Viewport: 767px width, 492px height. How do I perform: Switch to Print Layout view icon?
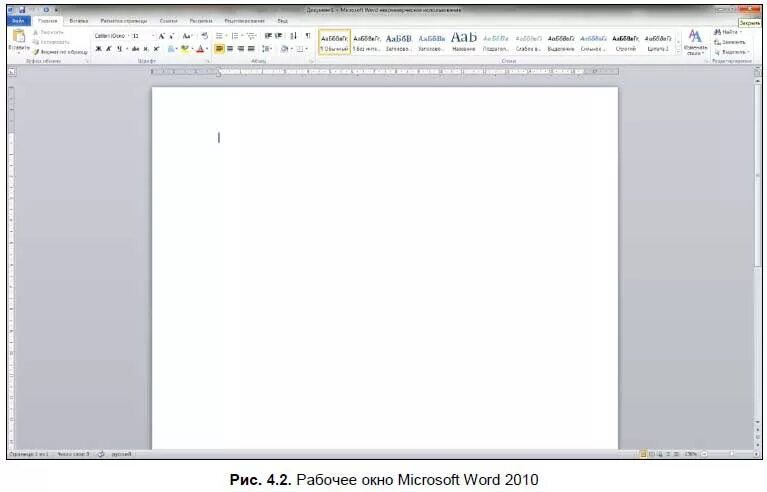[x=643, y=454]
